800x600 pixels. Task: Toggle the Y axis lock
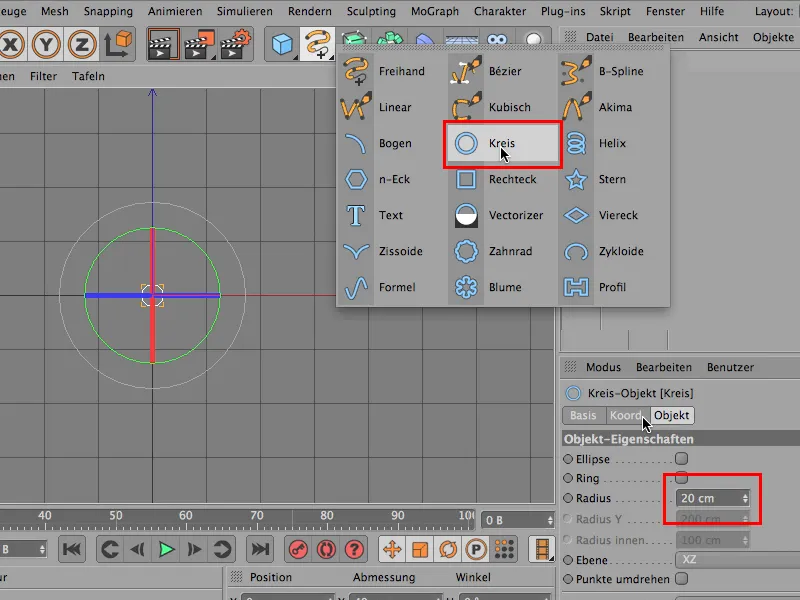(x=46, y=44)
